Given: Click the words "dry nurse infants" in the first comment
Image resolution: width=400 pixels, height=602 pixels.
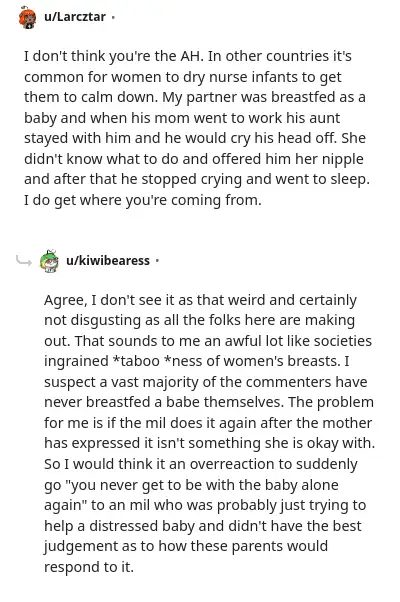Looking at the screenshot, I should pos(240,77).
